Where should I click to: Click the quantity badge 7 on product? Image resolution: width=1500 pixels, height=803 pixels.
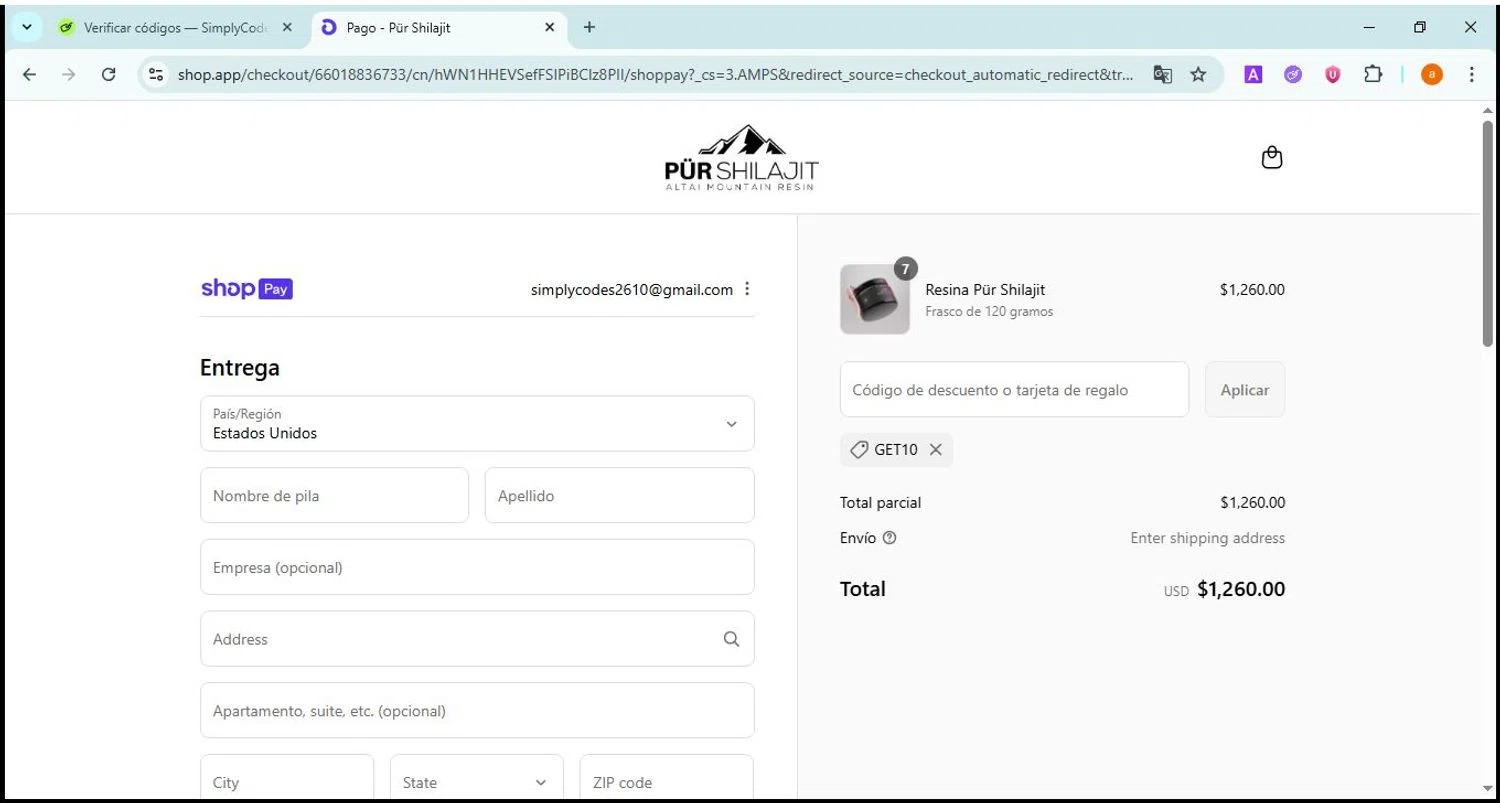pyautogui.click(x=905, y=269)
